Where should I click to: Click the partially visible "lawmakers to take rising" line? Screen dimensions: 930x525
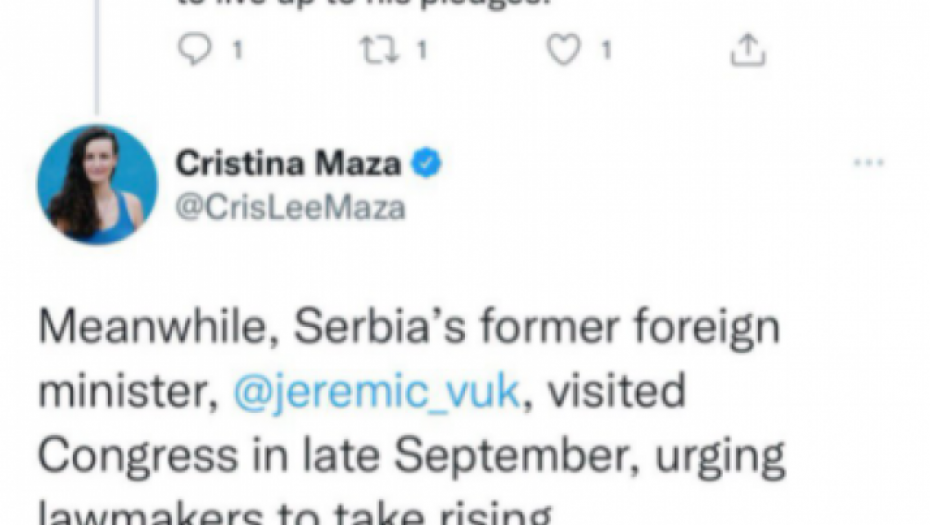tap(295, 512)
